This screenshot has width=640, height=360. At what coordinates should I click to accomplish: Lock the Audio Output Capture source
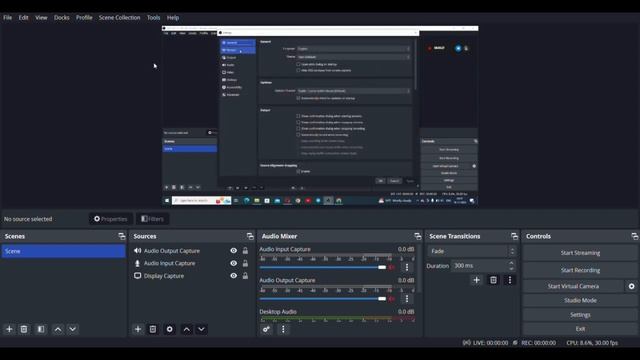[245, 251]
